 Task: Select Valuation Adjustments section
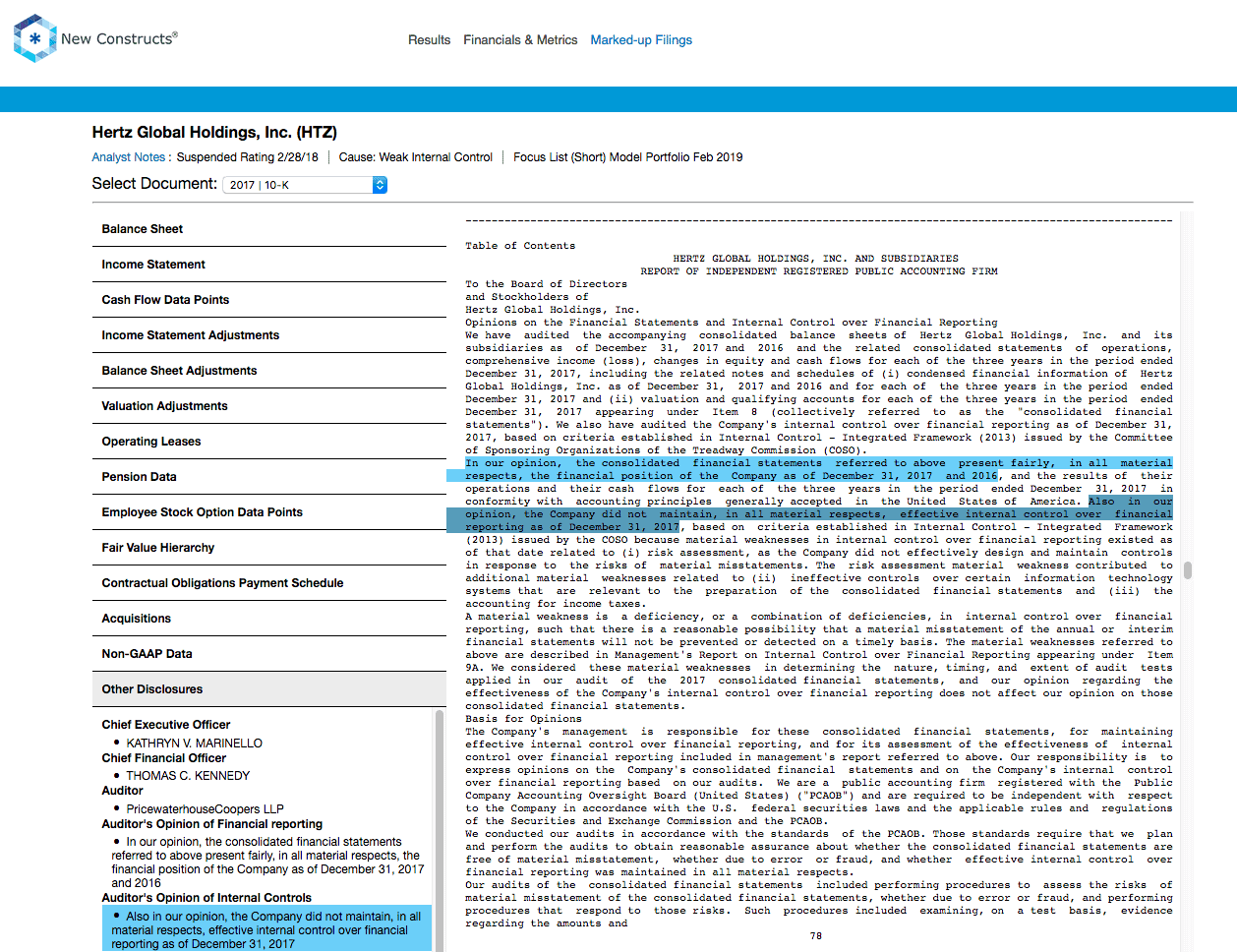(x=268, y=406)
